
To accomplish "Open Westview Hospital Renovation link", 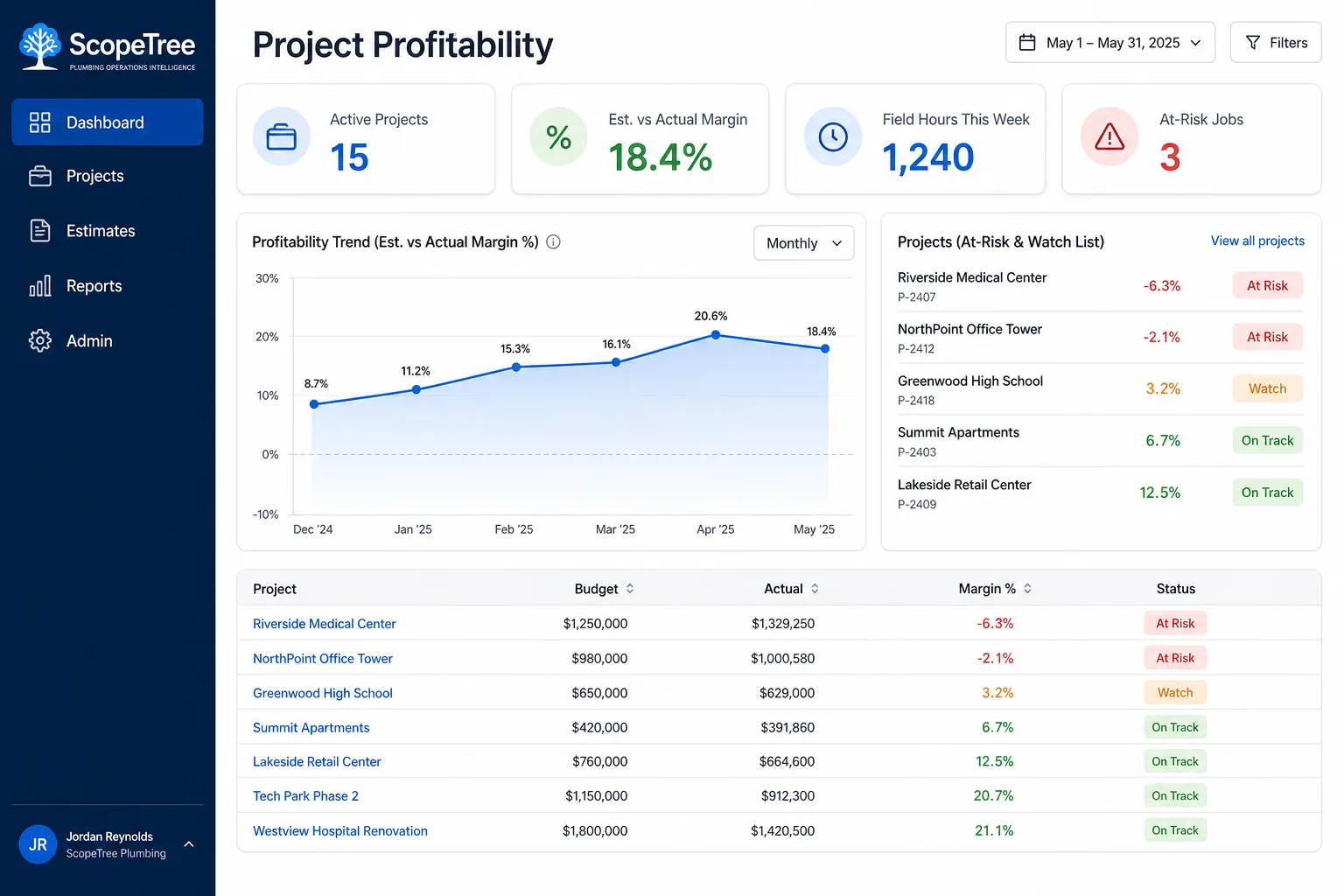I will coord(339,830).
